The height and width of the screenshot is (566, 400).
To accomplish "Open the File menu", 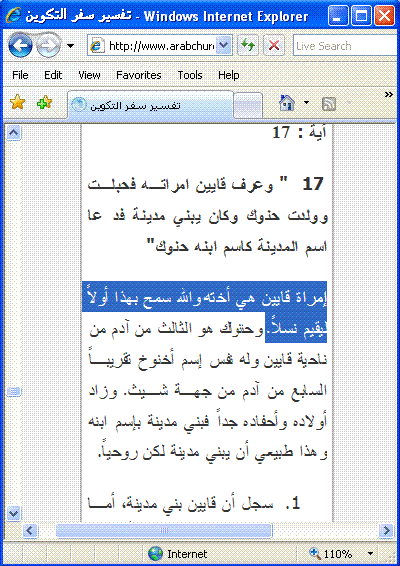I will pyautogui.click(x=20, y=75).
